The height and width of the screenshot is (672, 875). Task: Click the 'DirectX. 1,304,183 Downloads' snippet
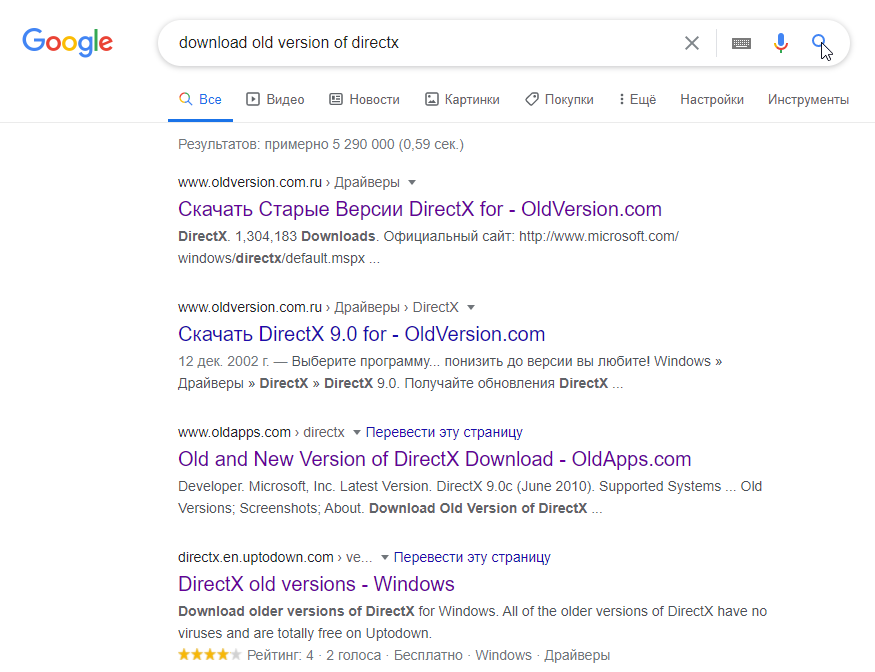[429, 247]
